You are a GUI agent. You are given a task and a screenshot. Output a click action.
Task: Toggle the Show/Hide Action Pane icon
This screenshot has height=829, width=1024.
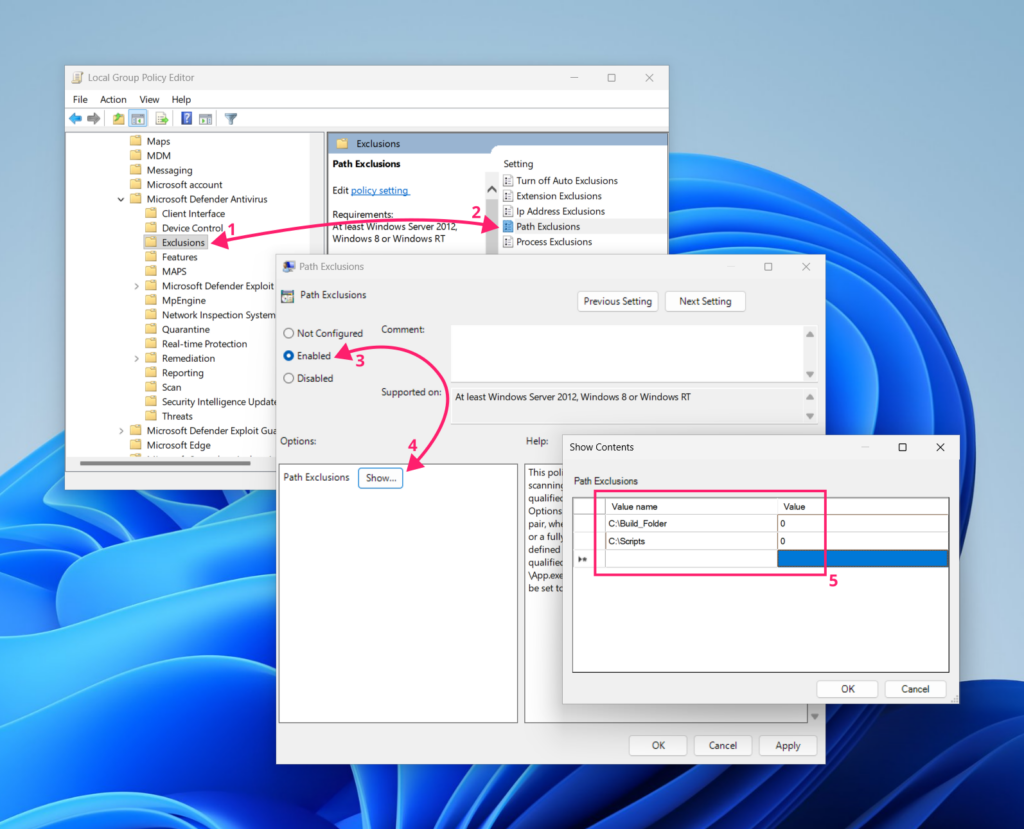tap(206, 118)
